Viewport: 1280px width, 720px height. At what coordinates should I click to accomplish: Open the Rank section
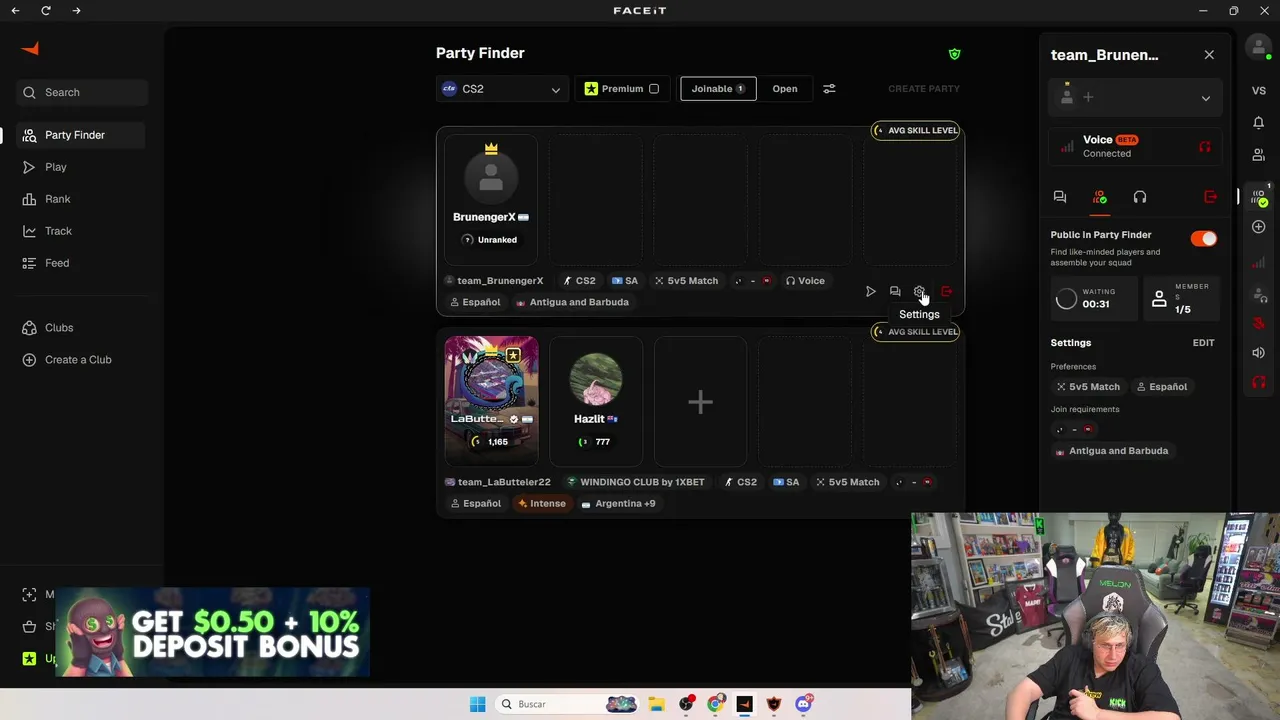pos(57,199)
